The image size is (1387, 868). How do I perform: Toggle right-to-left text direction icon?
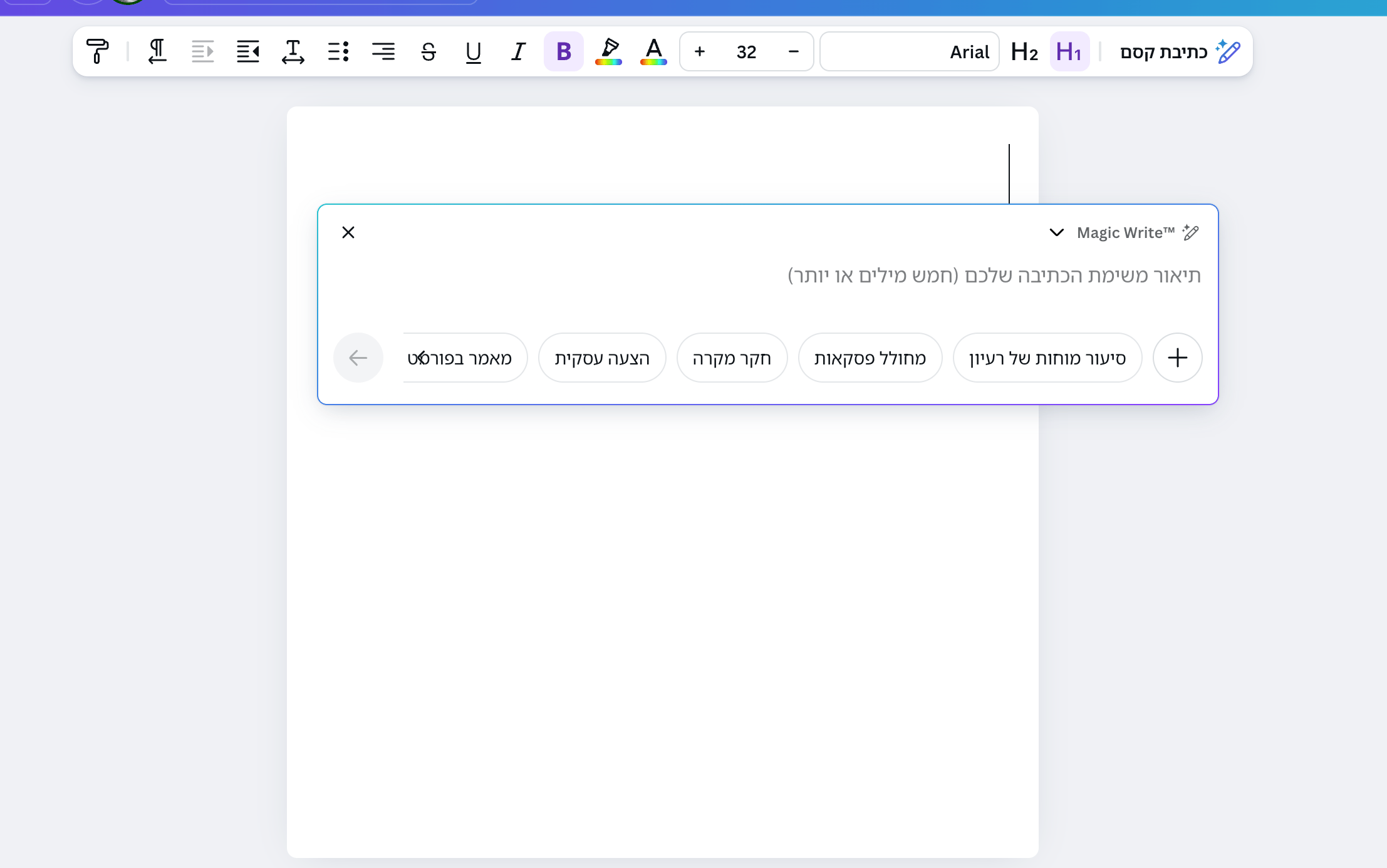click(x=157, y=51)
